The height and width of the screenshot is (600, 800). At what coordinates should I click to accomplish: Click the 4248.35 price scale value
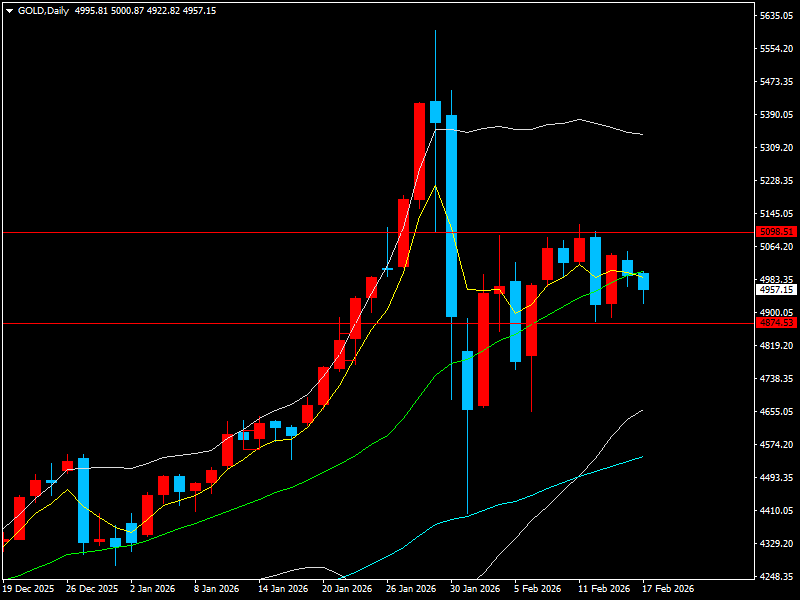point(777,577)
